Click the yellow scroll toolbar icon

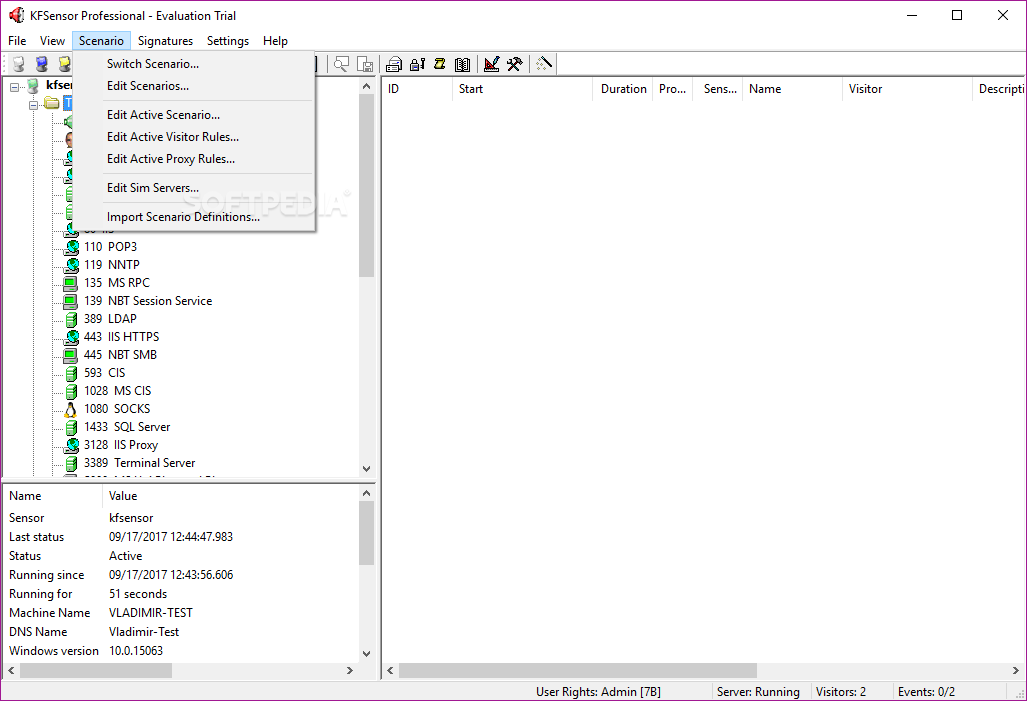click(x=439, y=64)
